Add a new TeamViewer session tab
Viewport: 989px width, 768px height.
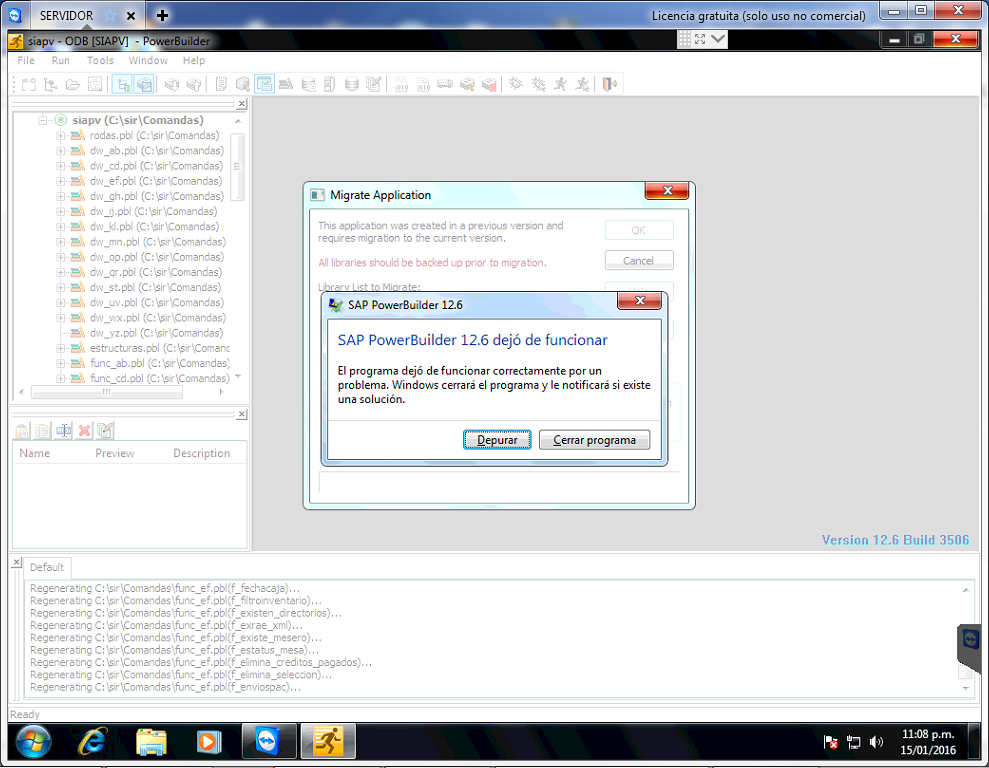click(162, 15)
